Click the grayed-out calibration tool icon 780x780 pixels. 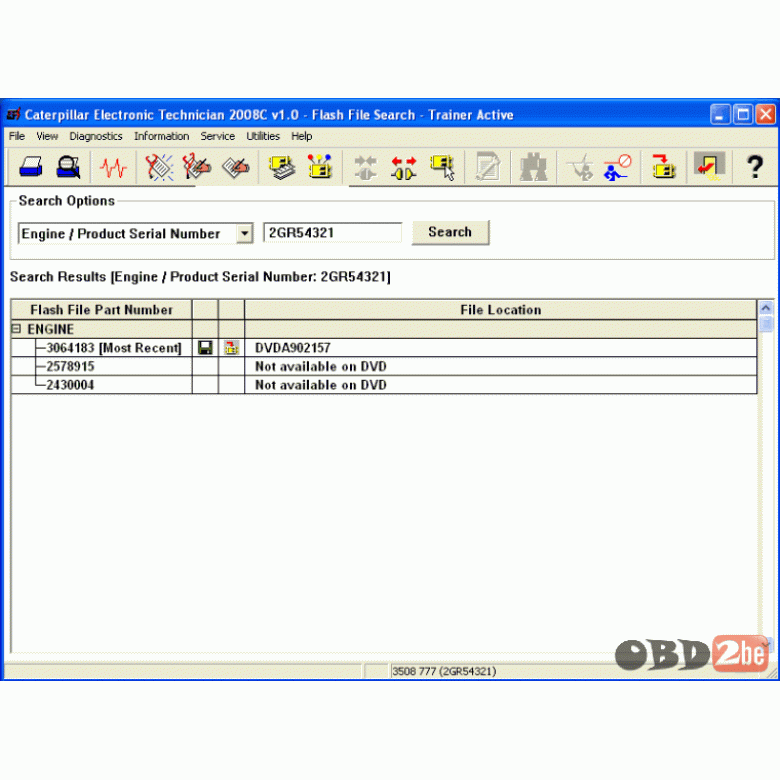[x=580, y=167]
